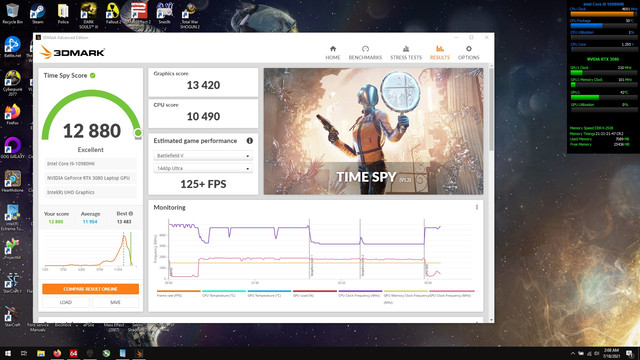Image resolution: width=640 pixels, height=360 pixels.
Task: Click the info icon next to Best score
Action: (131, 213)
